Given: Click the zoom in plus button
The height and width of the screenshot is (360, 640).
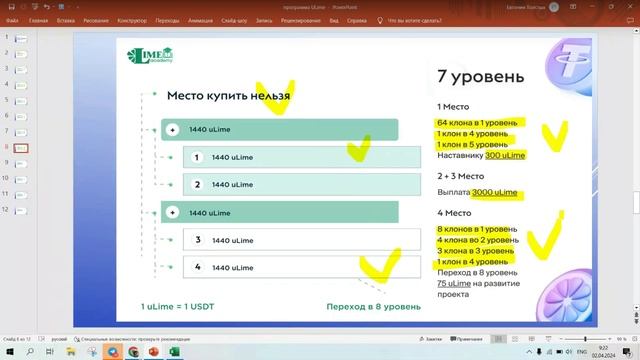Looking at the screenshot, I should [609, 339].
